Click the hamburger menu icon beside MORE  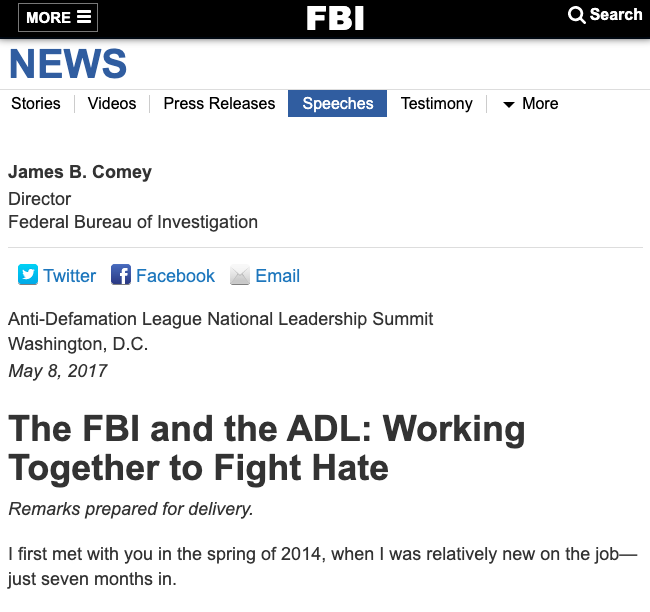[x=84, y=17]
